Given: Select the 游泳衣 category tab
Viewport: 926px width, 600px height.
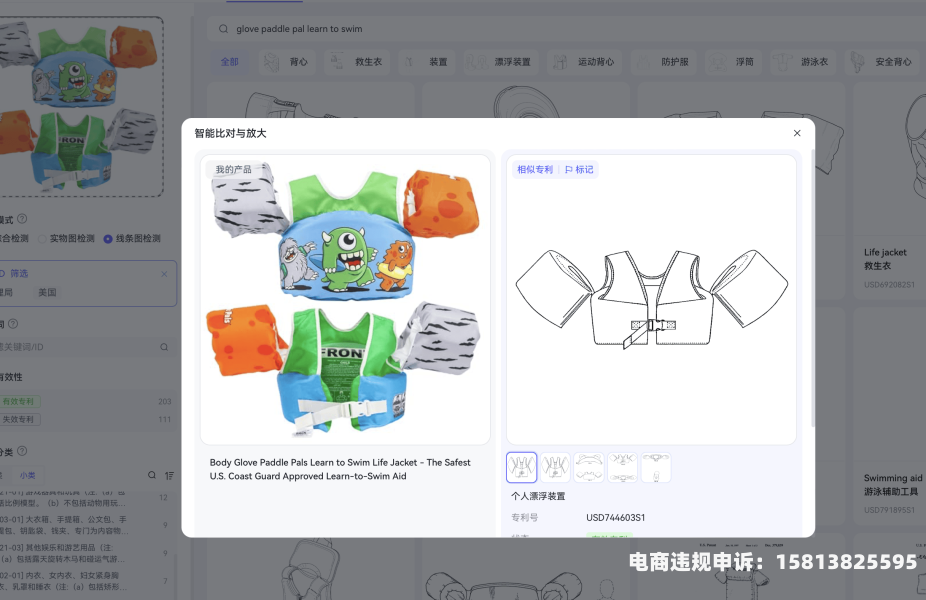Looking at the screenshot, I should click(x=803, y=61).
